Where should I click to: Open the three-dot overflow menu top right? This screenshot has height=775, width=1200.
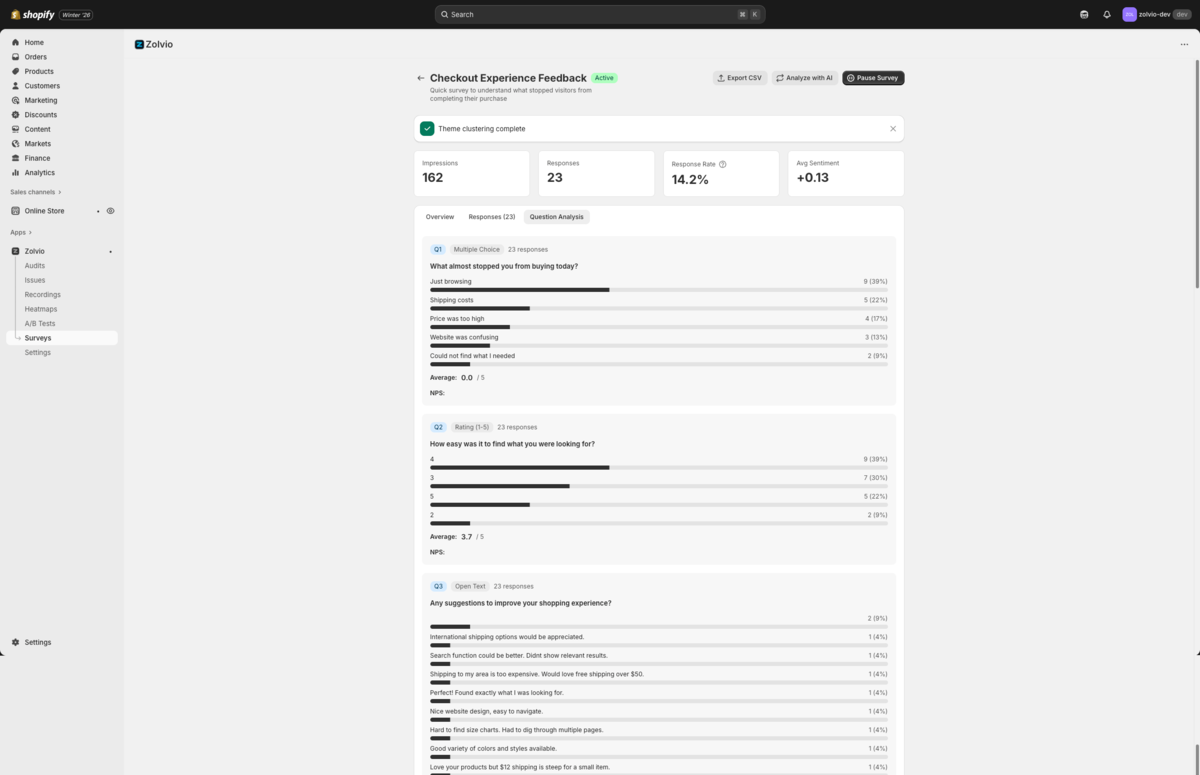point(1184,43)
